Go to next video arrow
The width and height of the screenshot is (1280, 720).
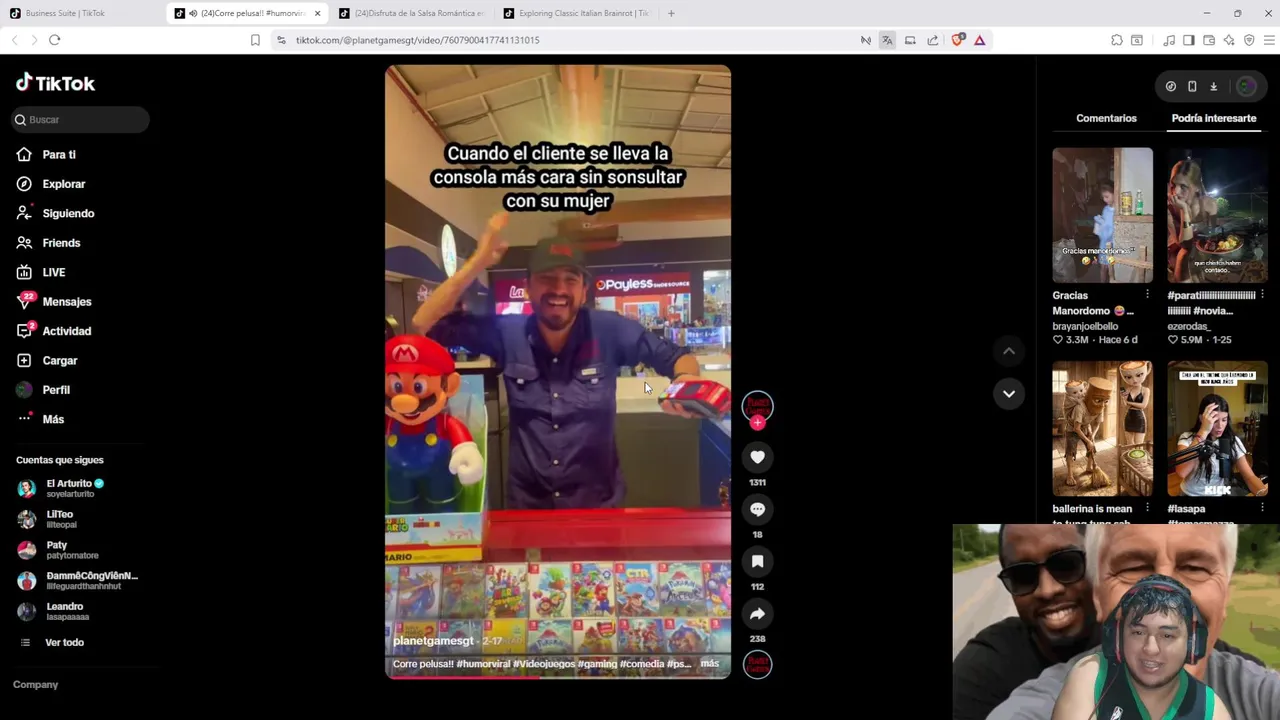[x=1009, y=393]
